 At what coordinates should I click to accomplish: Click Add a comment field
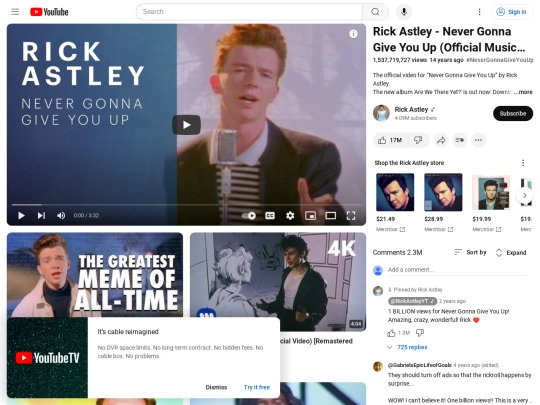[457, 270]
